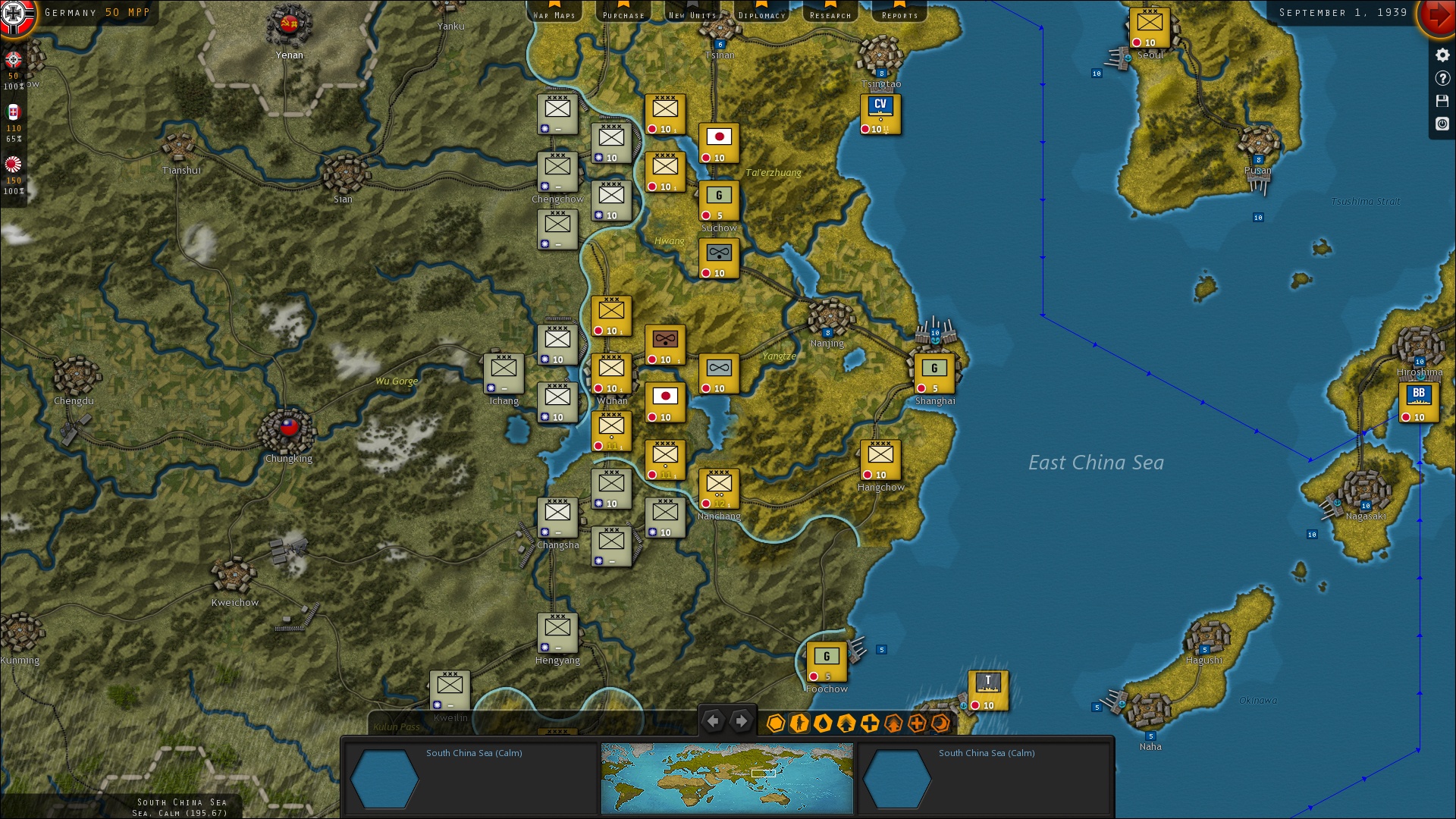1456x819 pixels.
Task: Click the Naha city label
Action: click(1150, 747)
